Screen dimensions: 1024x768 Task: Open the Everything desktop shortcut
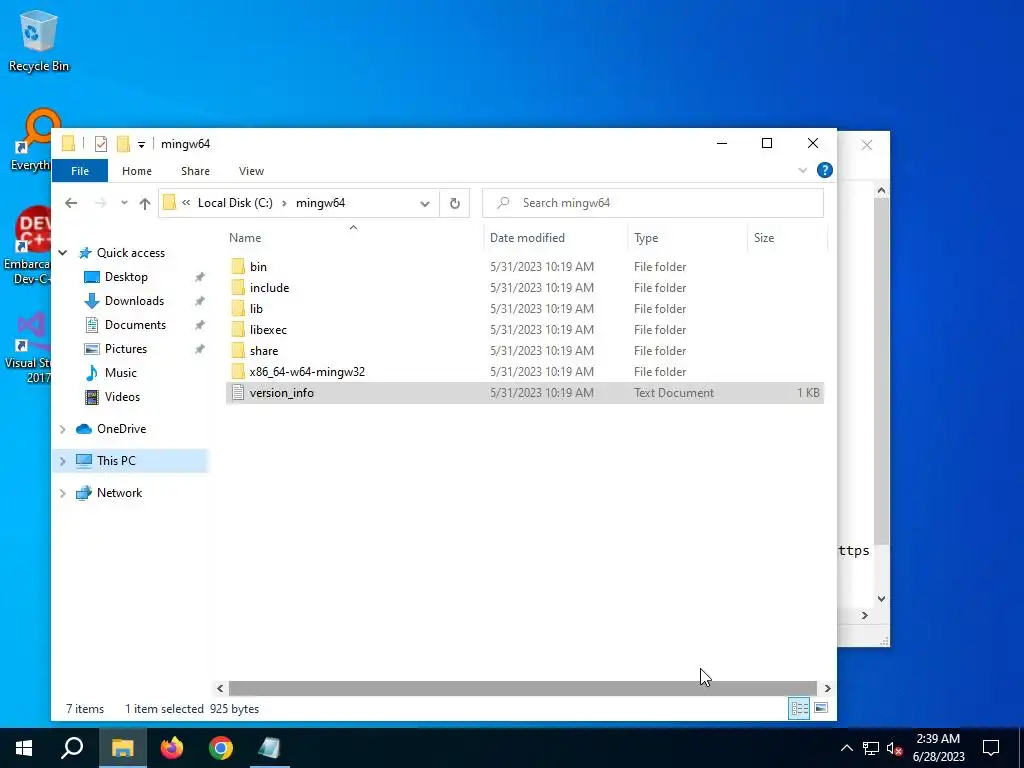point(31,140)
